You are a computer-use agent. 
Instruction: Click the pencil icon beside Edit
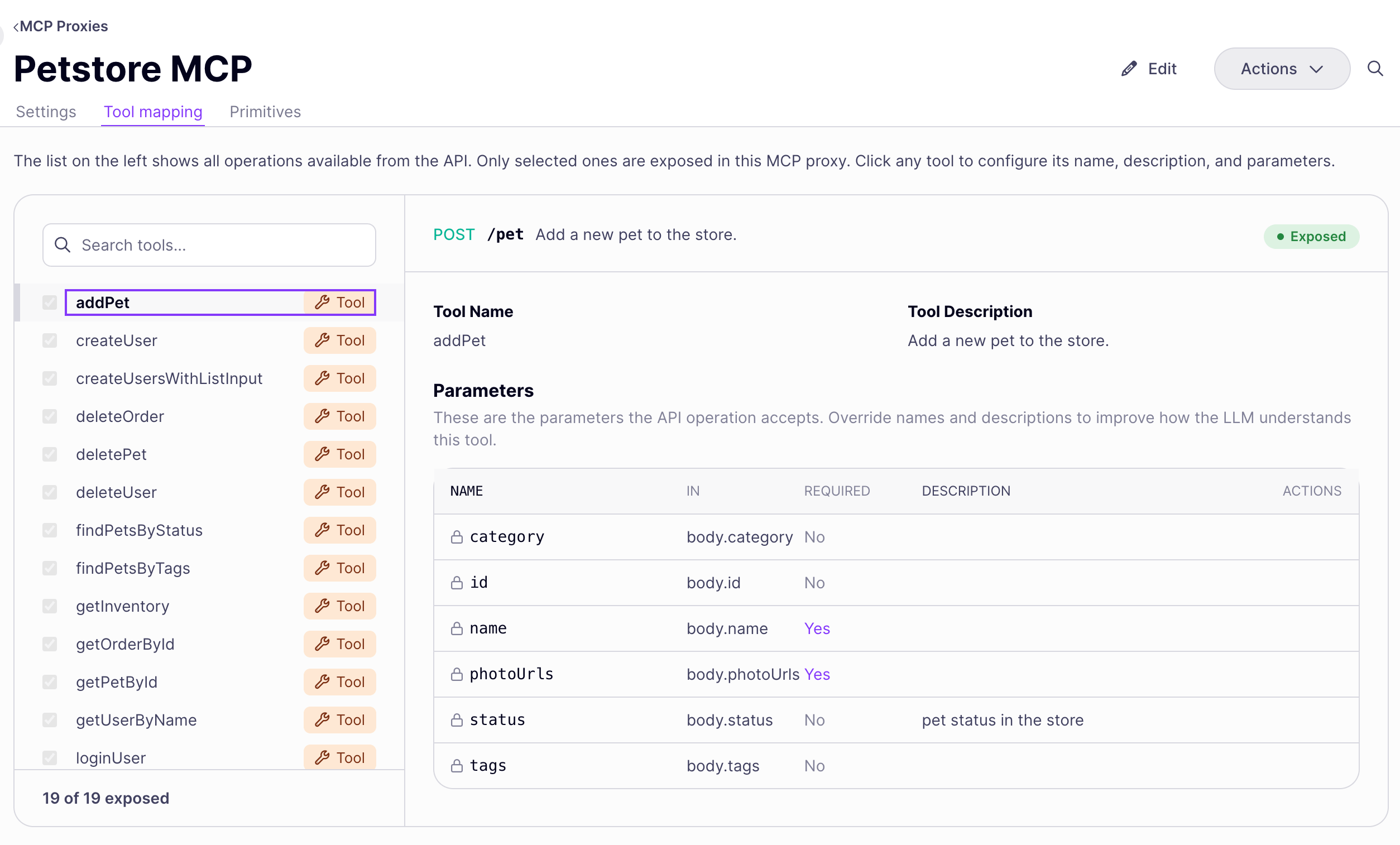point(1128,69)
